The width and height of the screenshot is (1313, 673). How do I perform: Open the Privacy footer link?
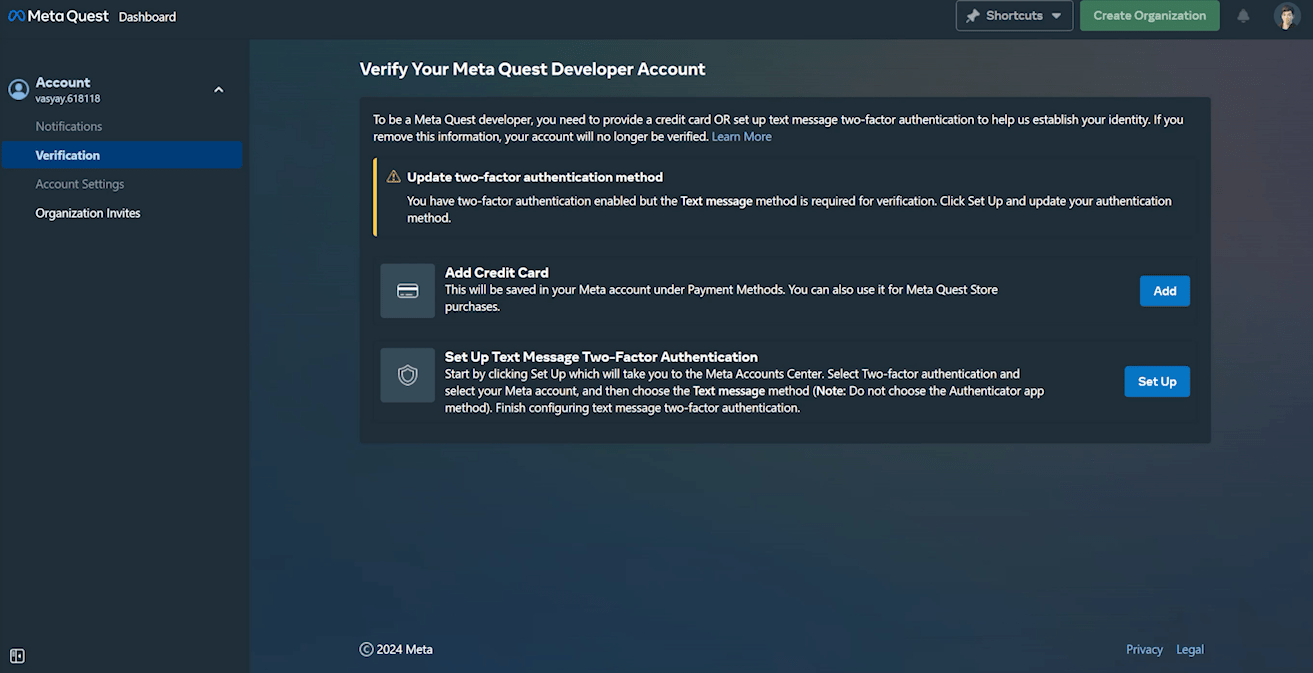(1144, 650)
